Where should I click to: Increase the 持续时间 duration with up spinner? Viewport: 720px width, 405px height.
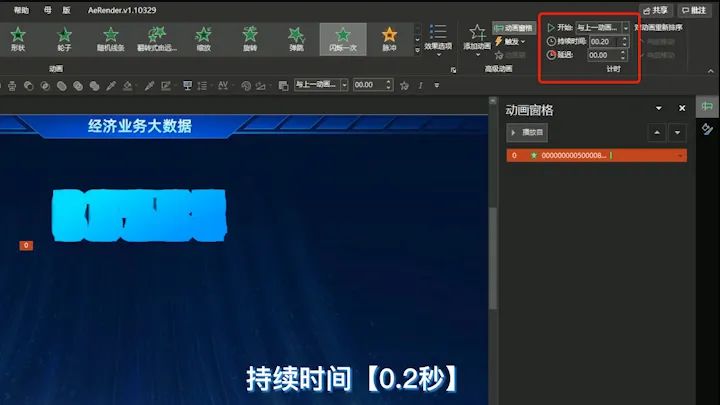[x=624, y=39]
